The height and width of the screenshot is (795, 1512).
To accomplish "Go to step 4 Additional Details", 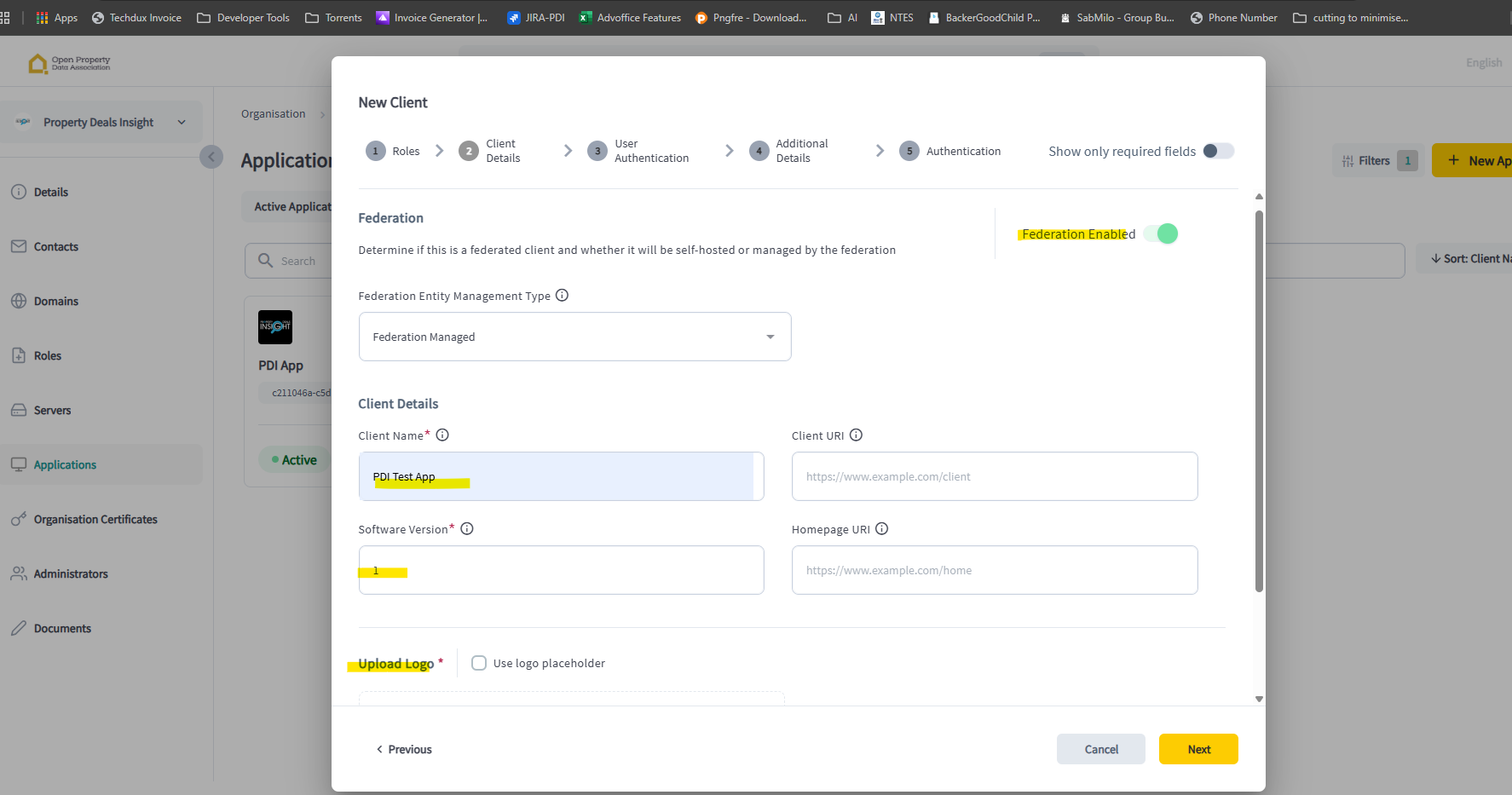I will [788, 151].
